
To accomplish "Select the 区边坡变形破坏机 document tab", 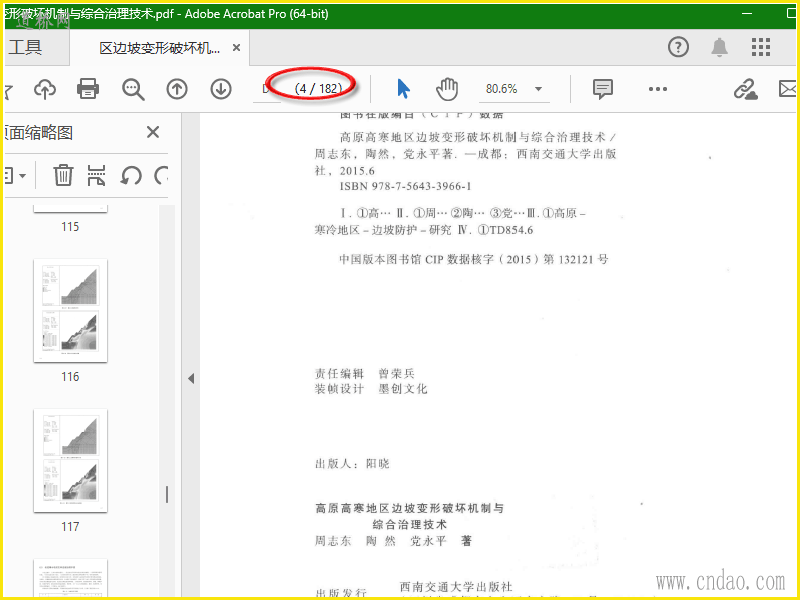I will click(160, 48).
